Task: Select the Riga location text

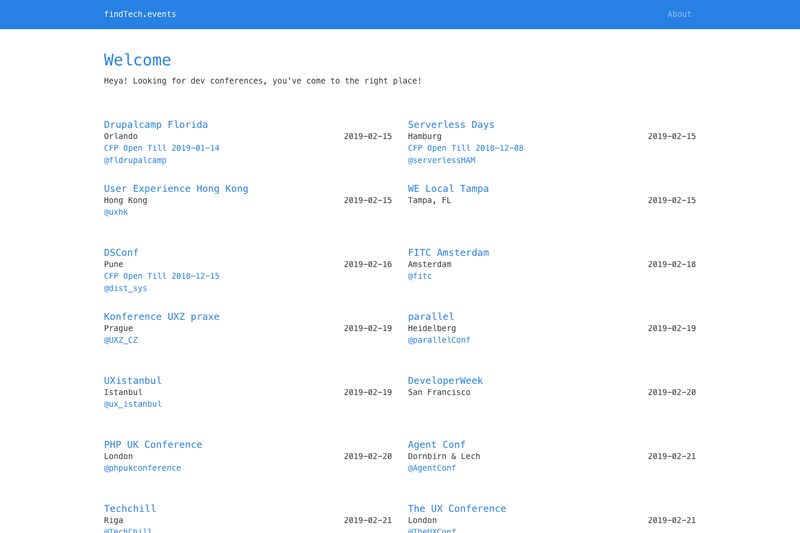Action: coord(113,520)
